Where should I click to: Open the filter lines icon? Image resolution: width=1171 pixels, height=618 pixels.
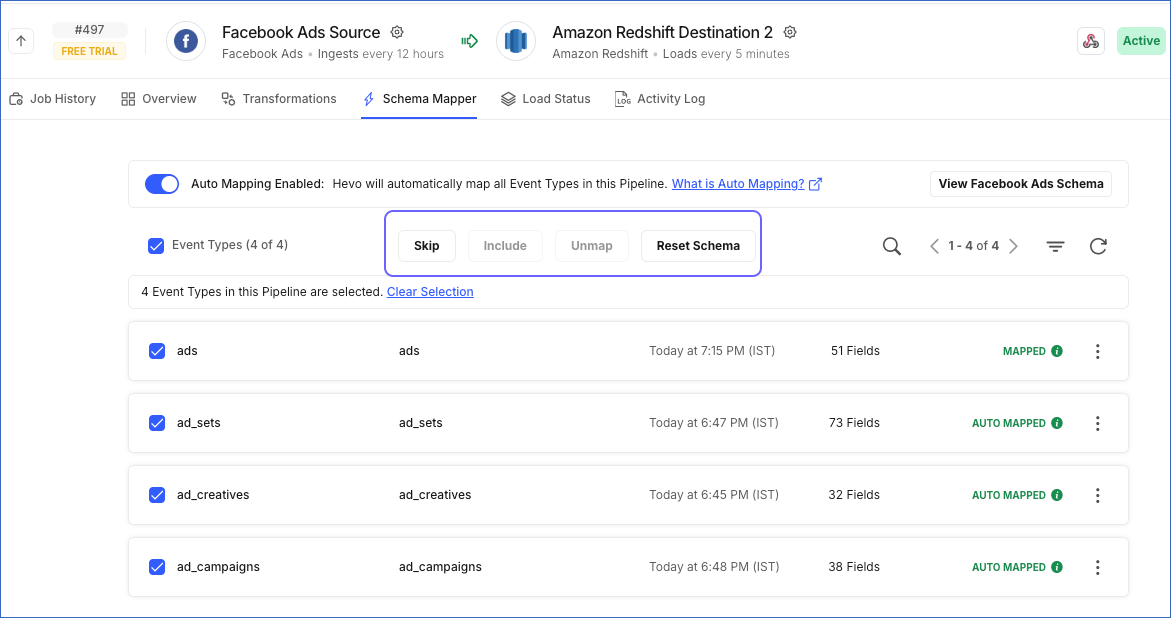click(x=1055, y=246)
